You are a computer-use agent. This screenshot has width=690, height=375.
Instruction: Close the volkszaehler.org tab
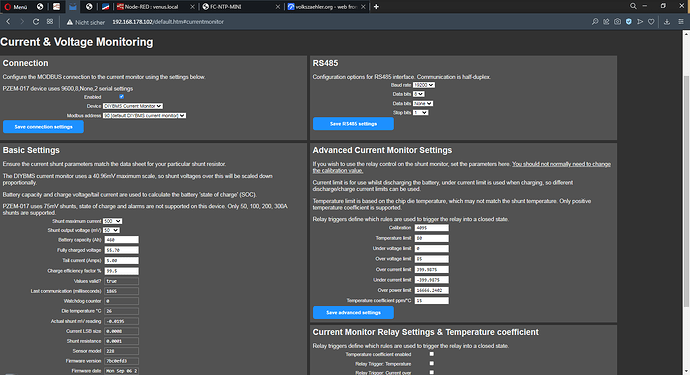[x=363, y=7]
